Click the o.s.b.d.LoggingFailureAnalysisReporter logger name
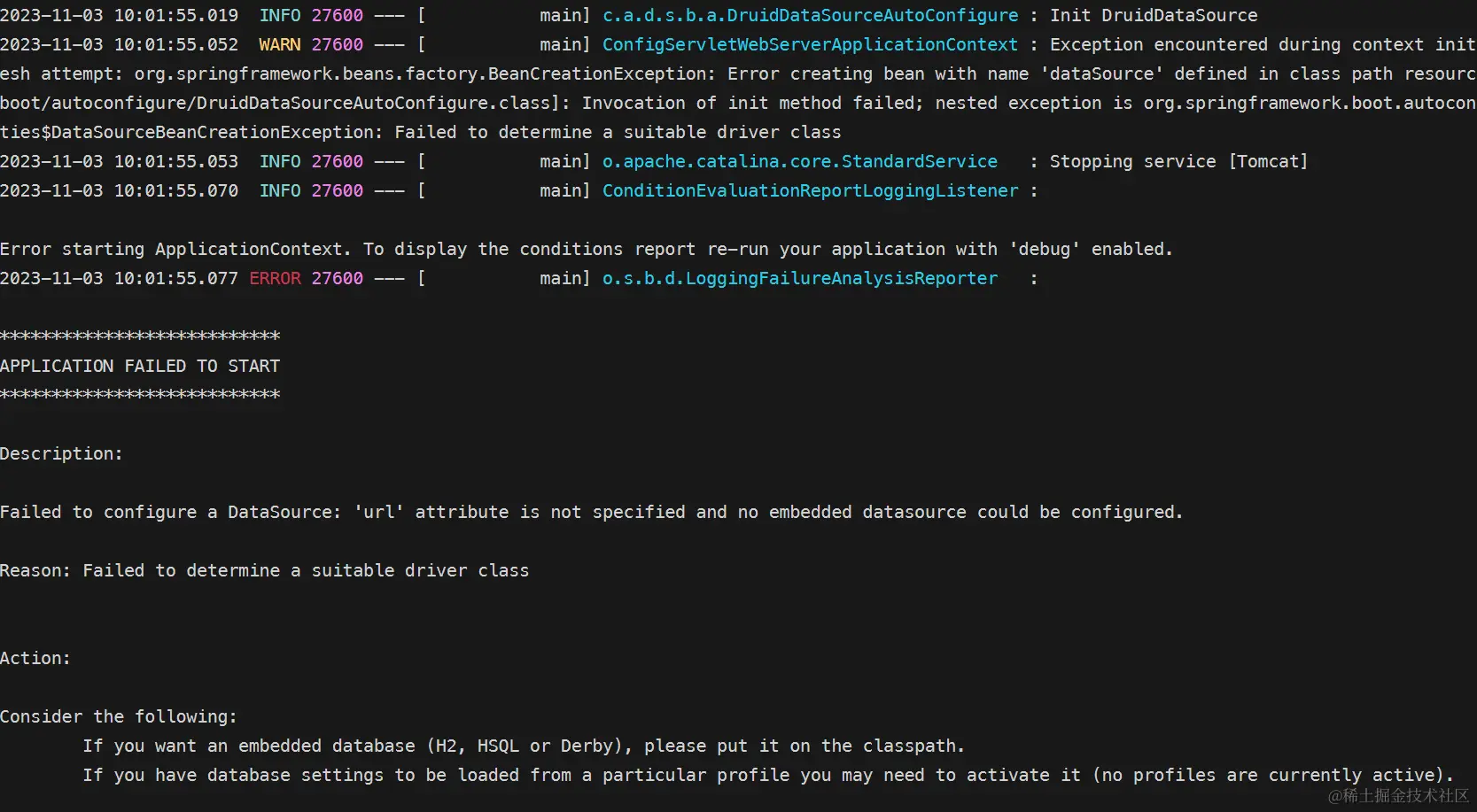 [x=799, y=278]
